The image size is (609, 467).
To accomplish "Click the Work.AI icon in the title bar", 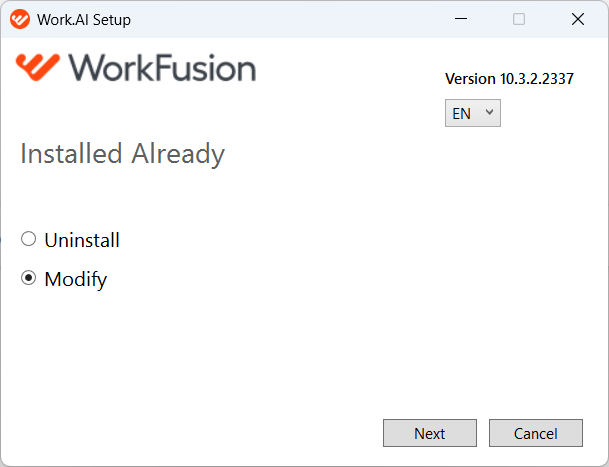I will [20, 19].
